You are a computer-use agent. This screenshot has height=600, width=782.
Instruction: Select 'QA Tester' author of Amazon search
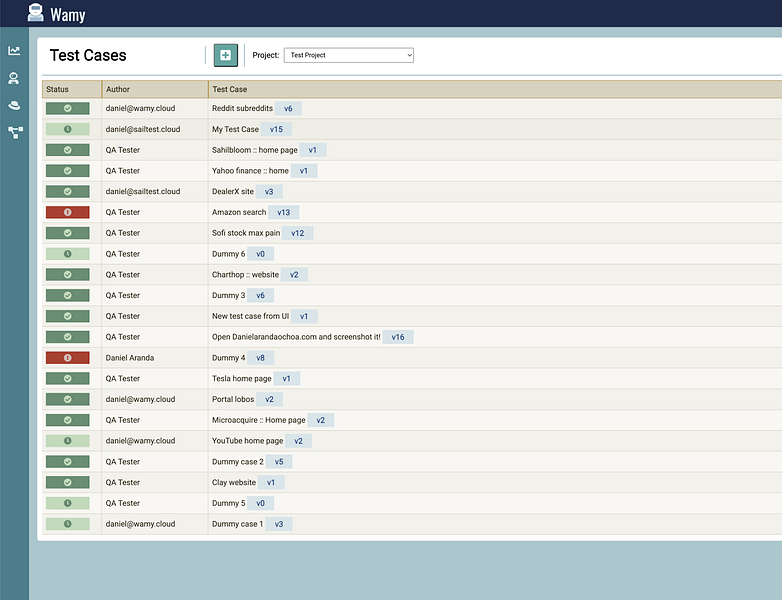[x=123, y=212]
